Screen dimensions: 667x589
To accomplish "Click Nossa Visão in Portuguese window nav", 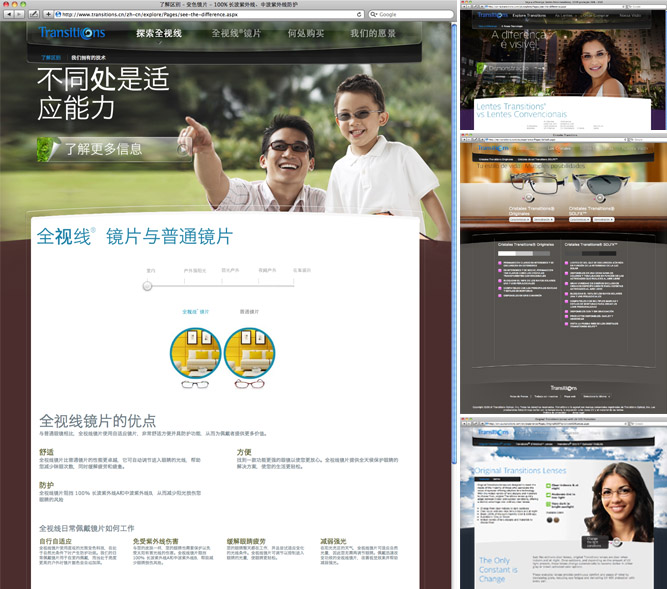I will point(630,15).
